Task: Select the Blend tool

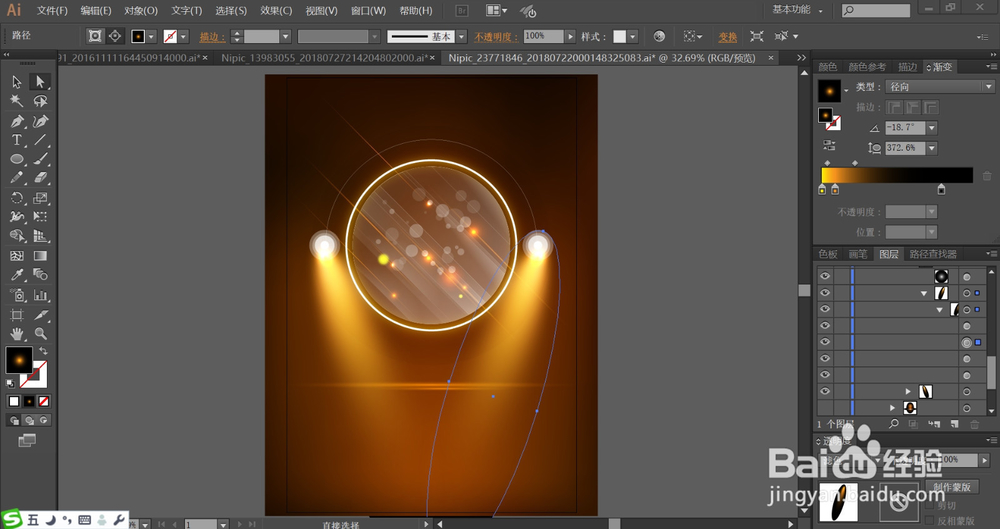Action: click(x=40, y=275)
